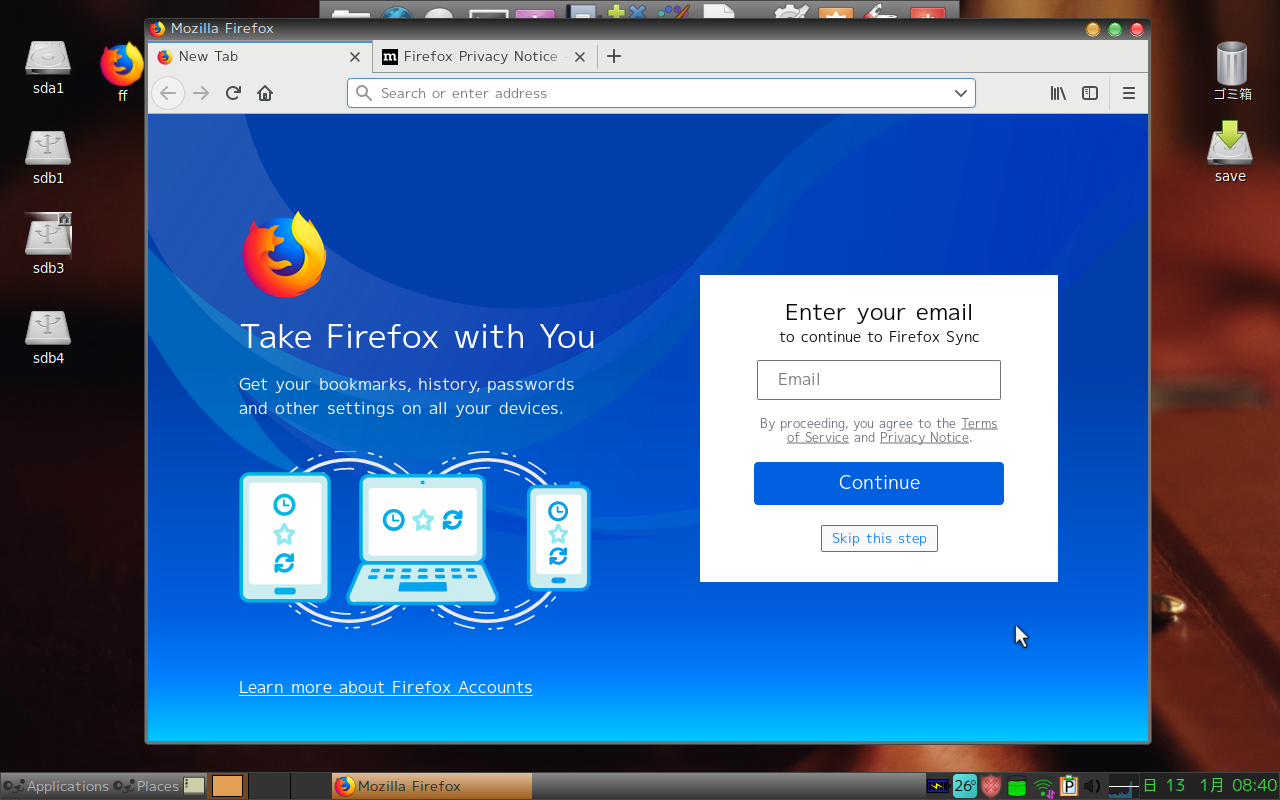Click the battery power tray icon
Image resolution: width=1280 pixels, height=800 pixels.
pyautogui.click(x=937, y=786)
